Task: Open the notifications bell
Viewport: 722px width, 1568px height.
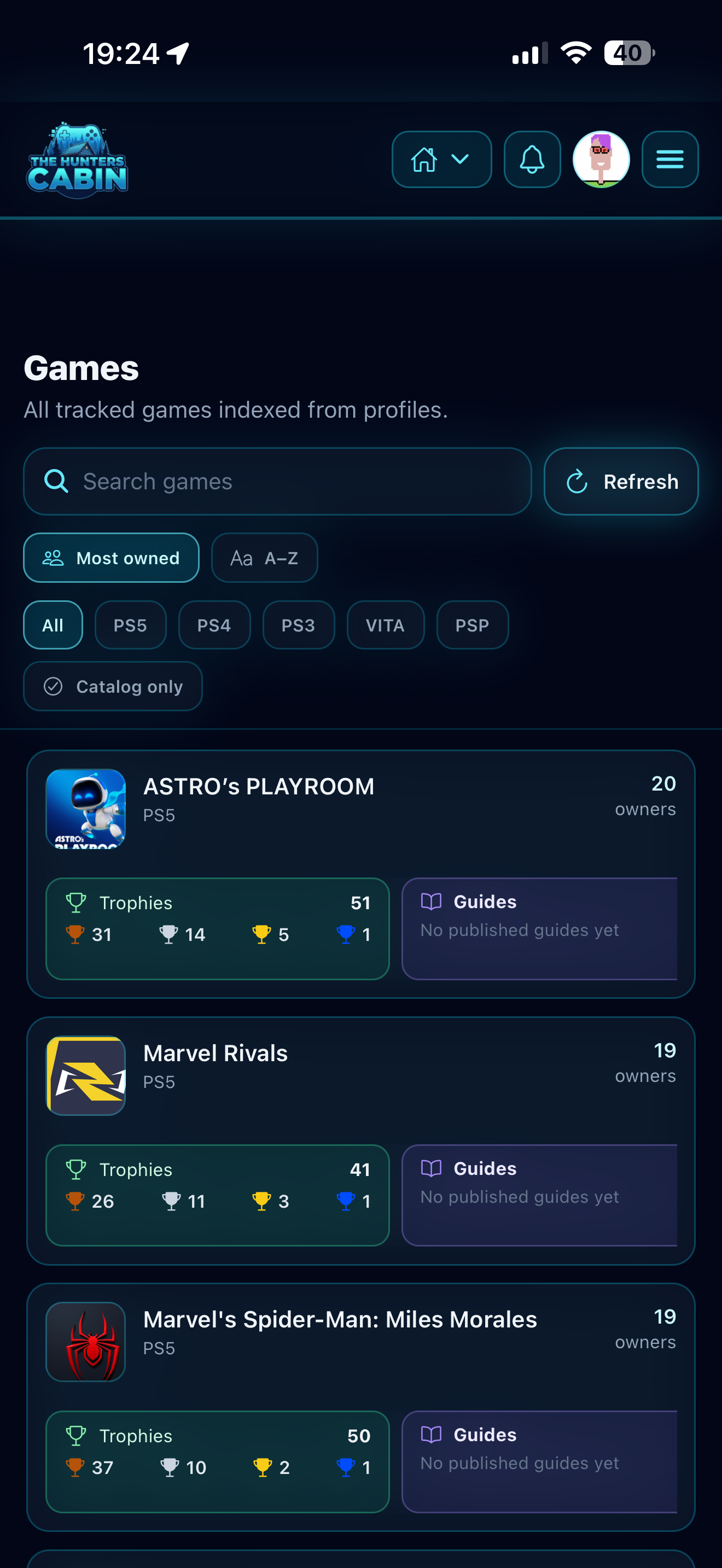Action: (532, 160)
